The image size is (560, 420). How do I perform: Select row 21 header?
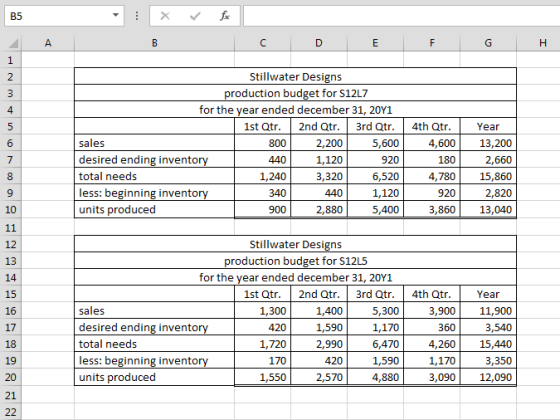pos(10,395)
